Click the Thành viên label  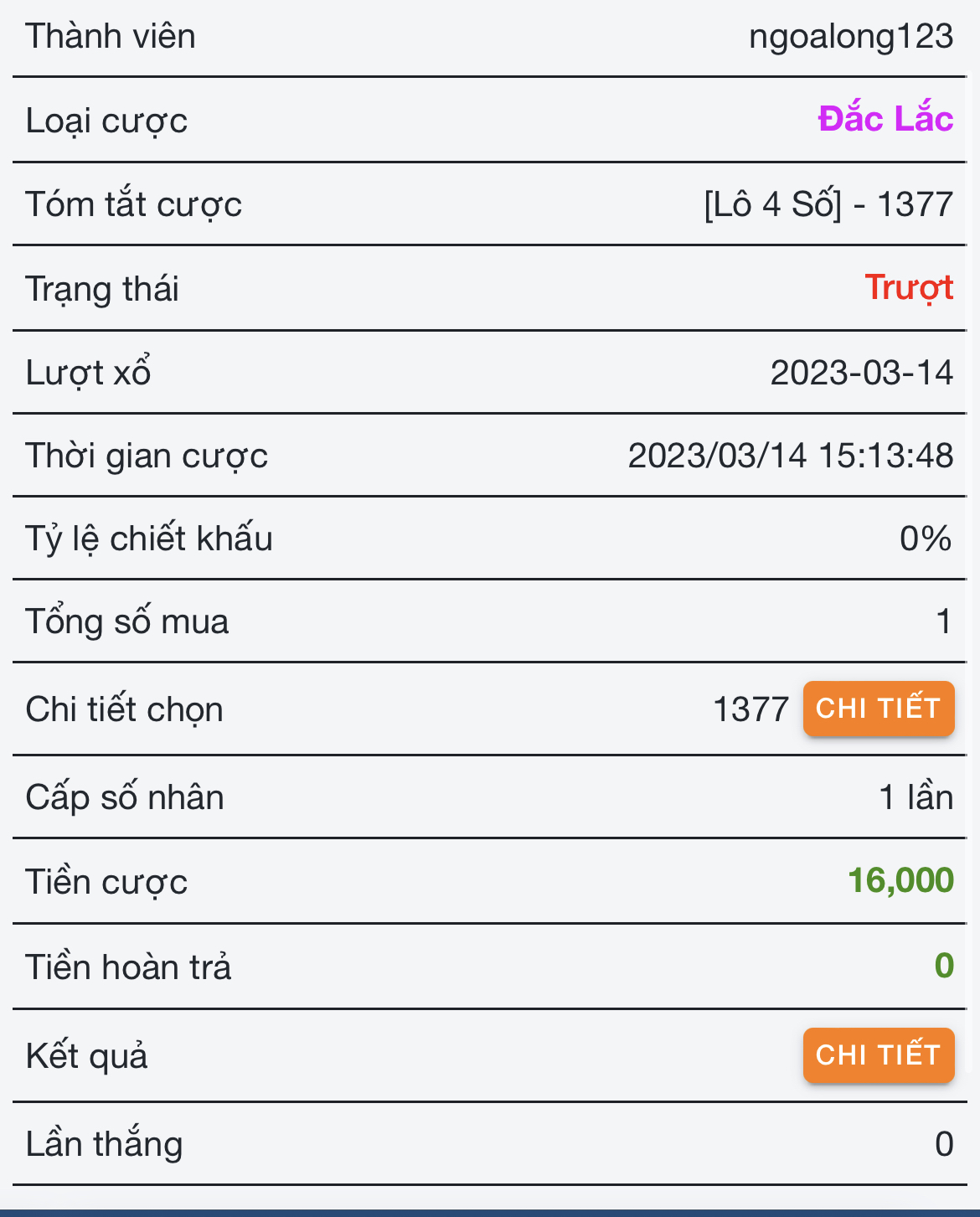tap(111, 37)
